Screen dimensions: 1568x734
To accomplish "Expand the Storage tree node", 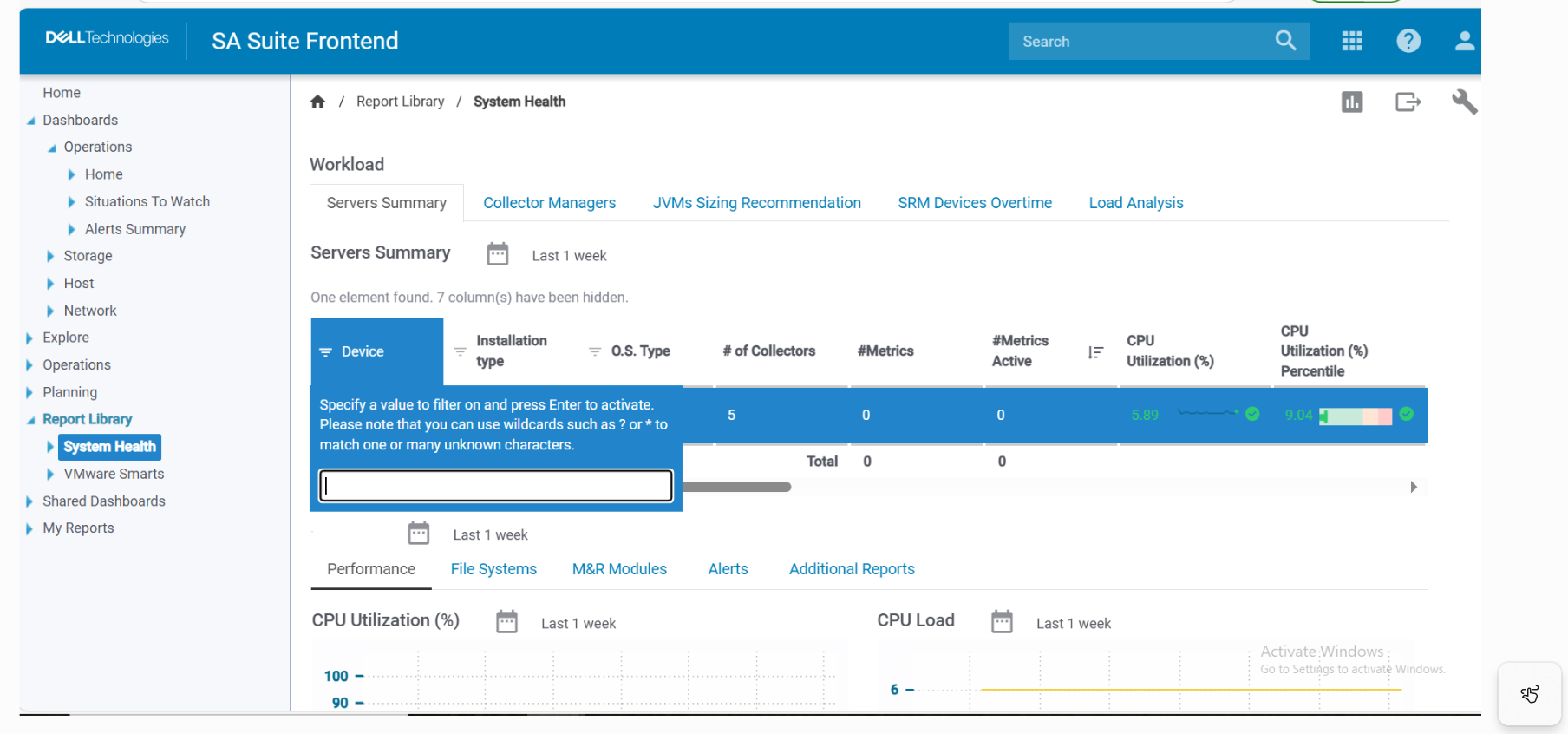I will 50,257.
